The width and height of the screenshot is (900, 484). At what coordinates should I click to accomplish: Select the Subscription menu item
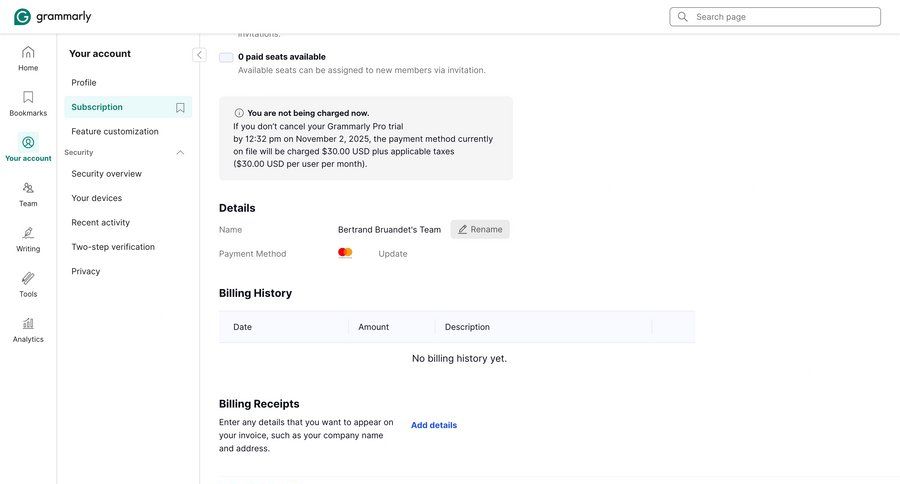click(x=128, y=107)
